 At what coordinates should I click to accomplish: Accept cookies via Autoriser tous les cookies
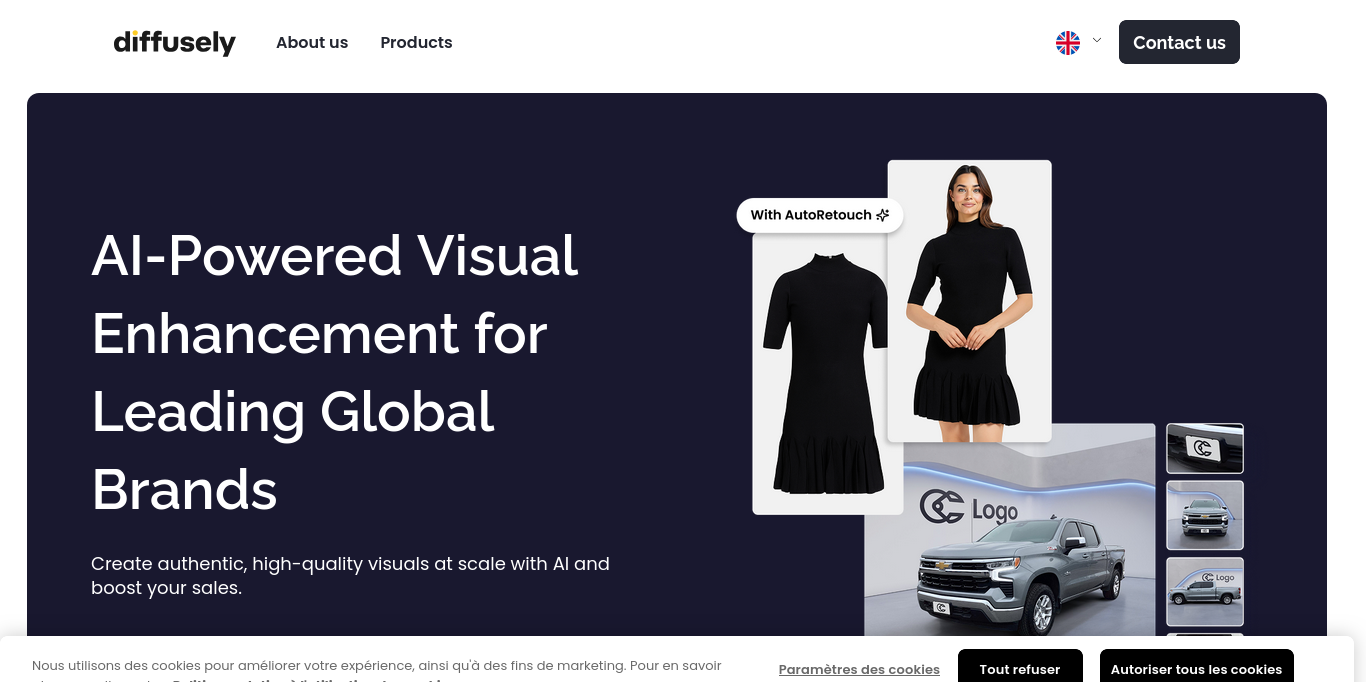pyautogui.click(x=1196, y=668)
